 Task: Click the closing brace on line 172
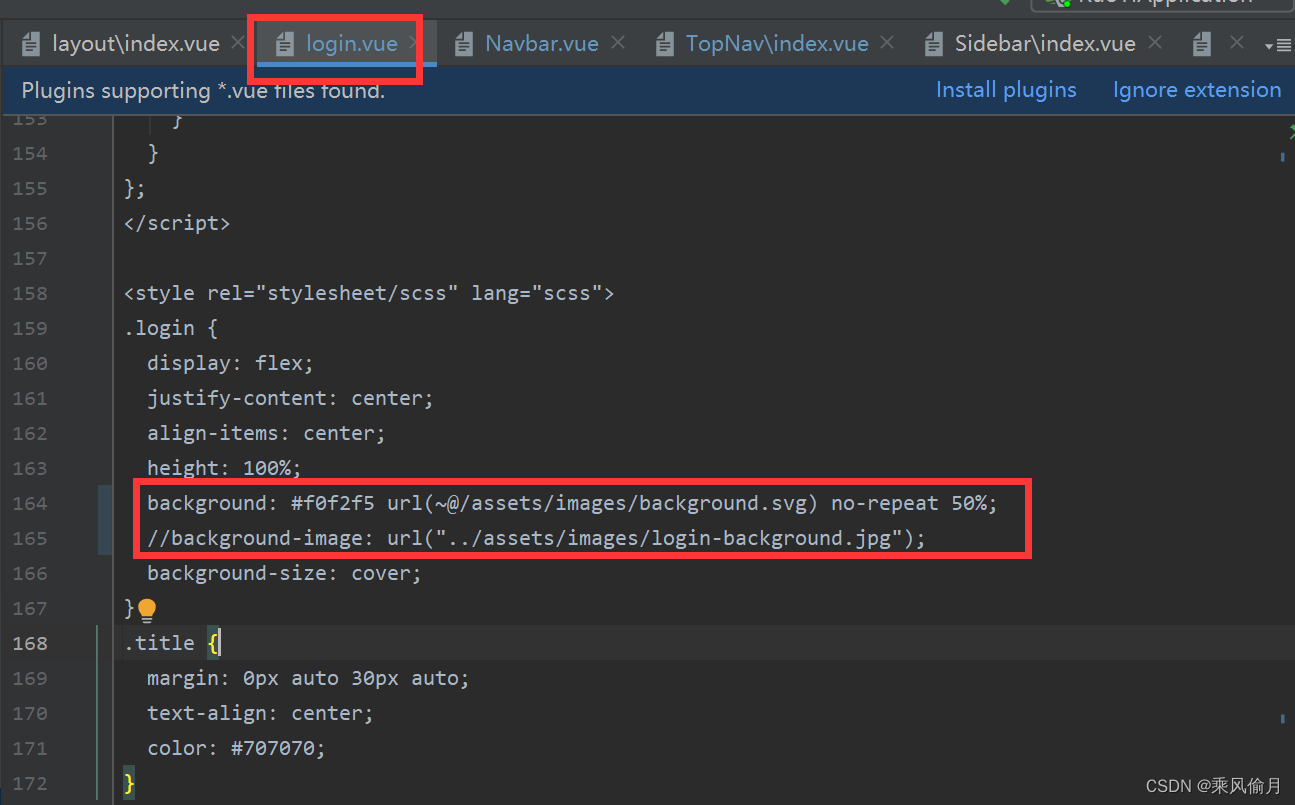(129, 783)
